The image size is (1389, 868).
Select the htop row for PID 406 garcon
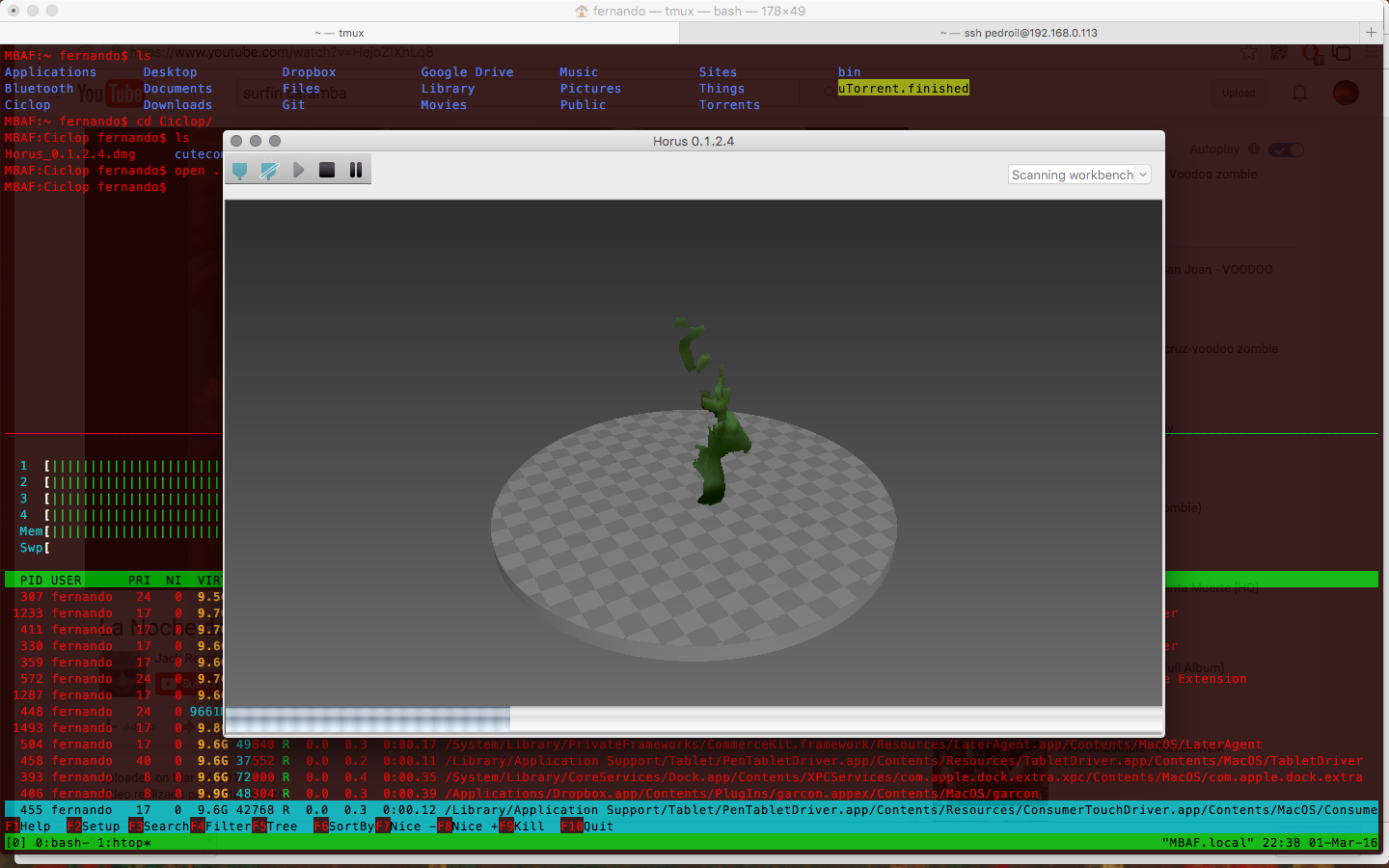[x=692, y=794]
